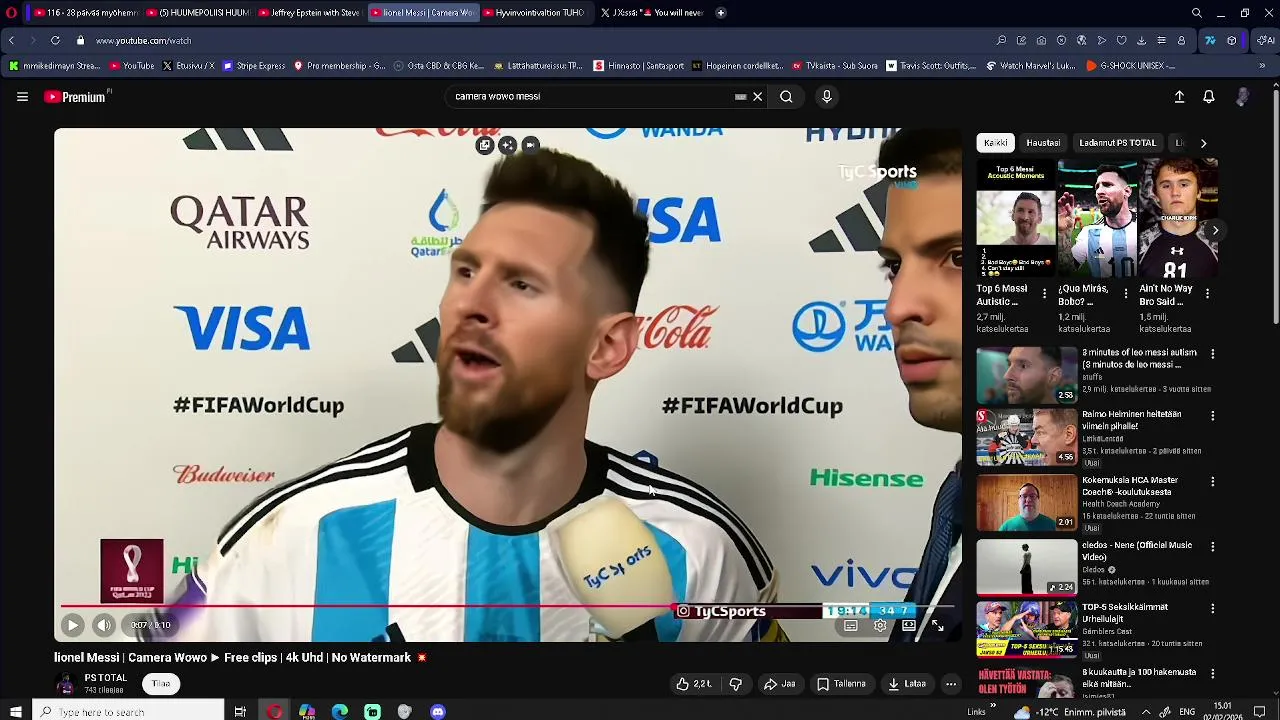The width and height of the screenshot is (1280, 720).
Task: Open options for Kokemuksia HCA video
Action: point(1212,481)
